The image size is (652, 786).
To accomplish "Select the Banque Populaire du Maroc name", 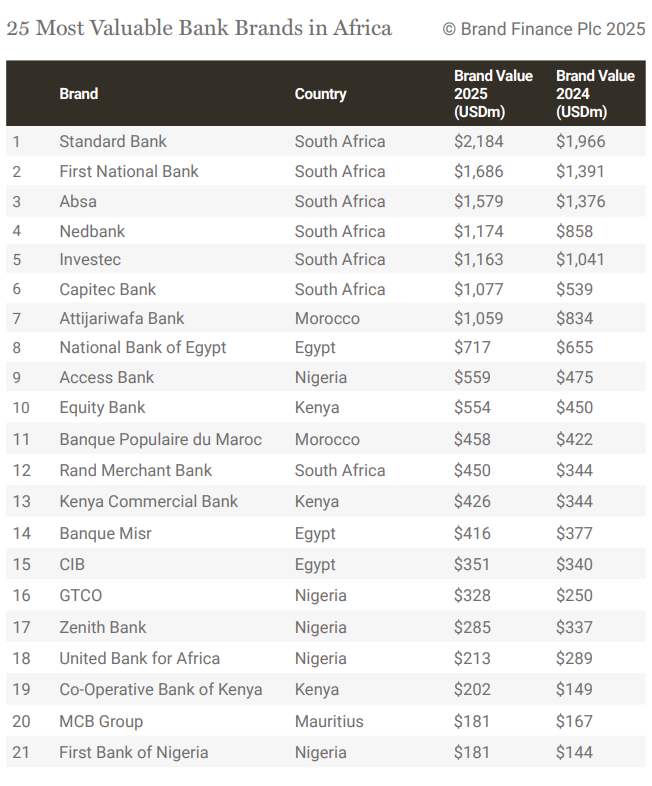I will pyautogui.click(x=160, y=439).
